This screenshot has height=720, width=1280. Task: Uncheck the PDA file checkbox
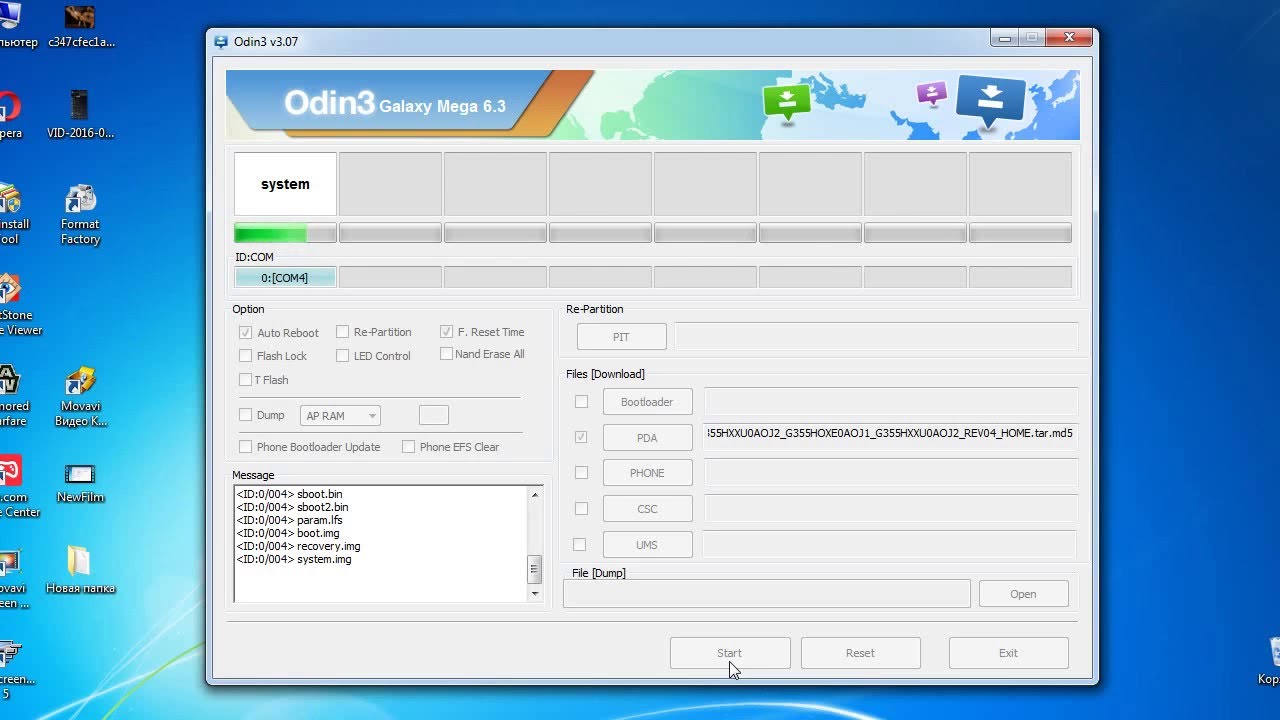pos(581,437)
